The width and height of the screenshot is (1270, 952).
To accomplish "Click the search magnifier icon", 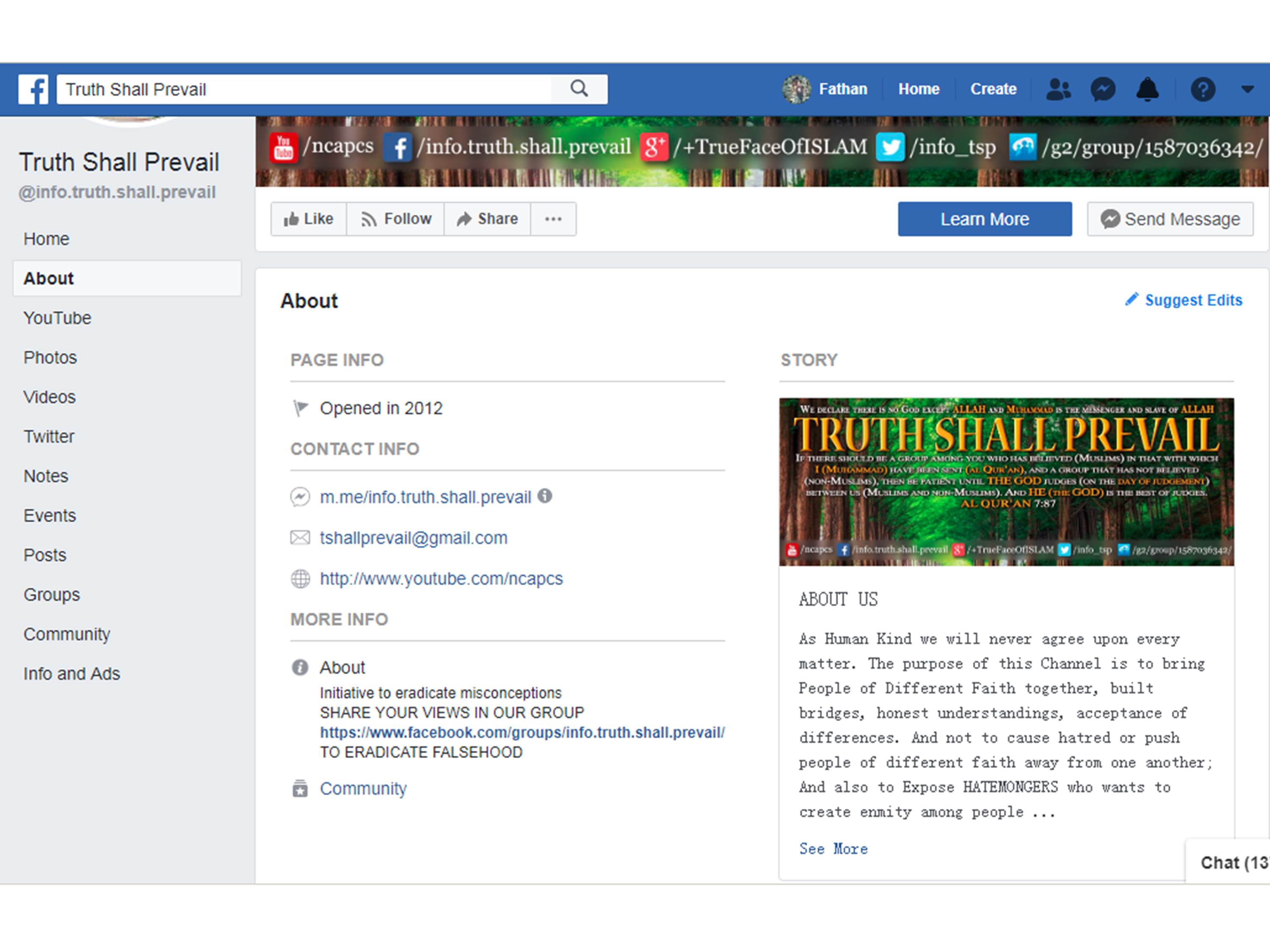I will click(579, 89).
